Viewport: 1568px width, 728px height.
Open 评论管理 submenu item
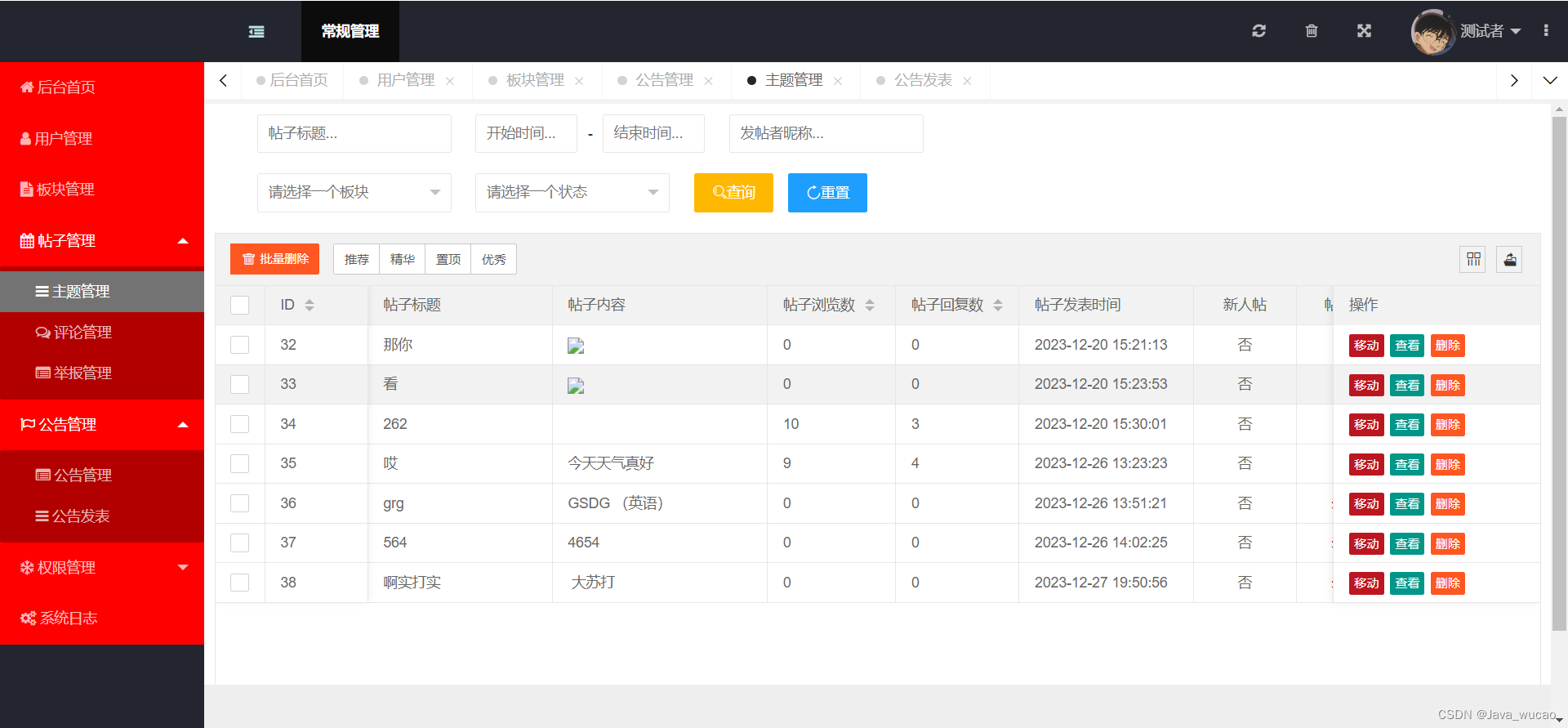tap(102, 333)
